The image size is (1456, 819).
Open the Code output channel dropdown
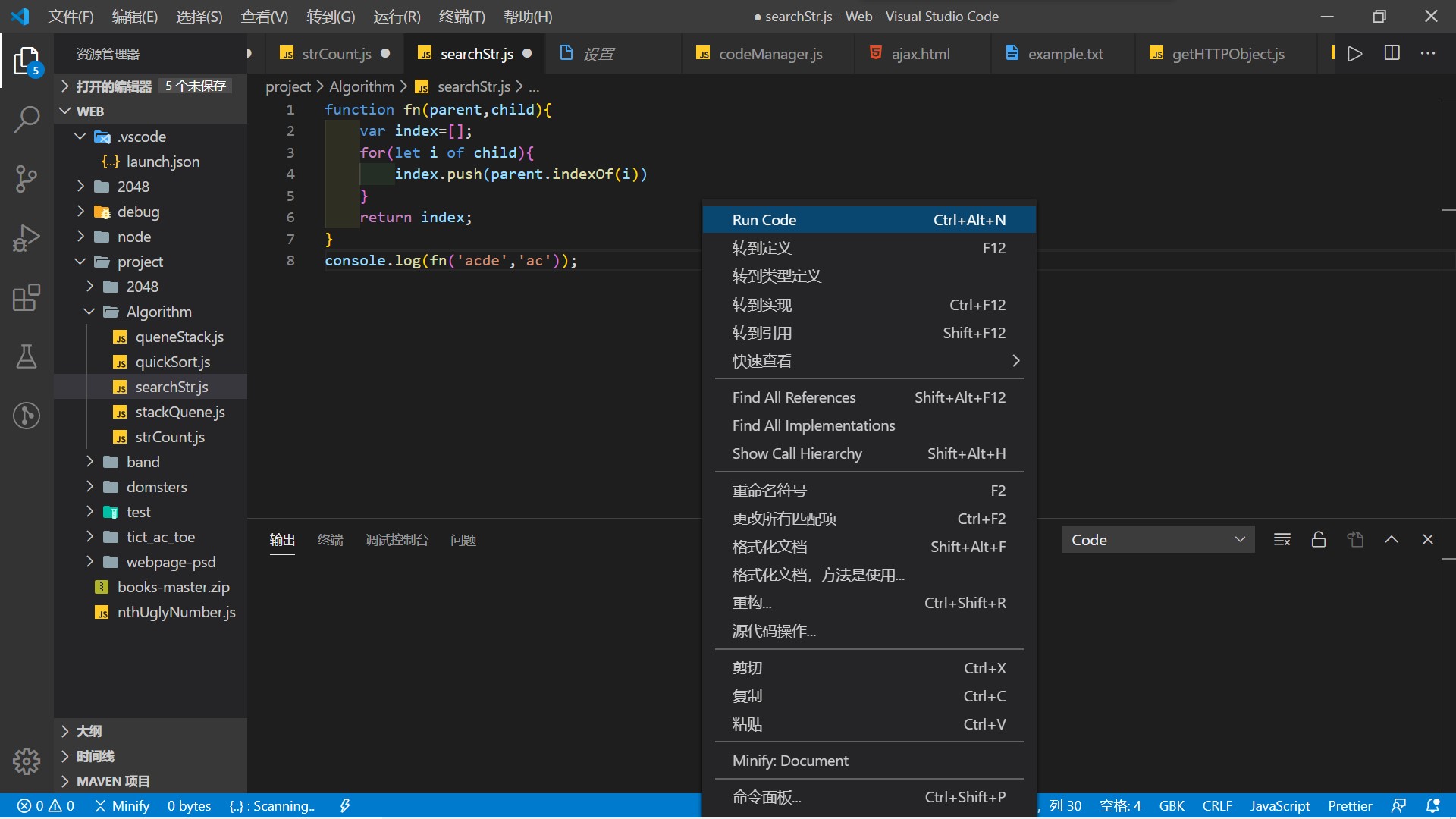point(1158,539)
